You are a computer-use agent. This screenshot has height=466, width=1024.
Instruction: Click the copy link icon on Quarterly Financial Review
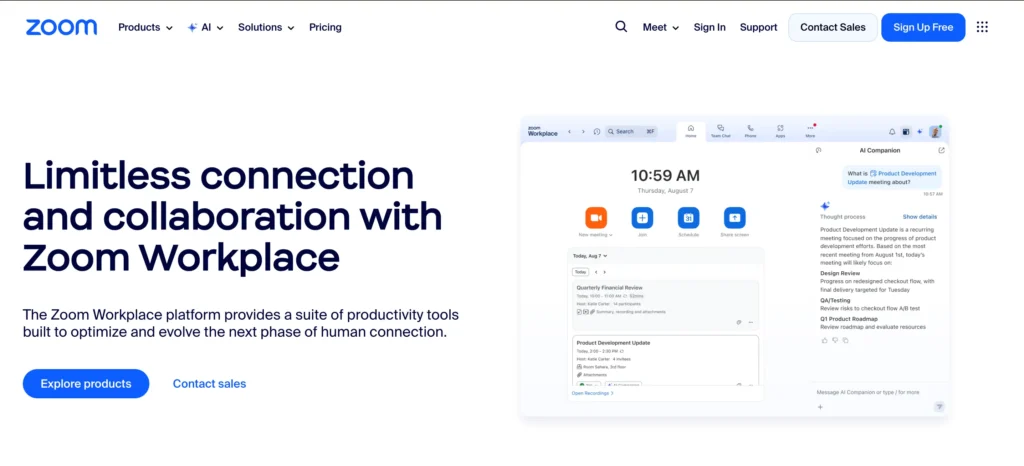click(x=739, y=322)
